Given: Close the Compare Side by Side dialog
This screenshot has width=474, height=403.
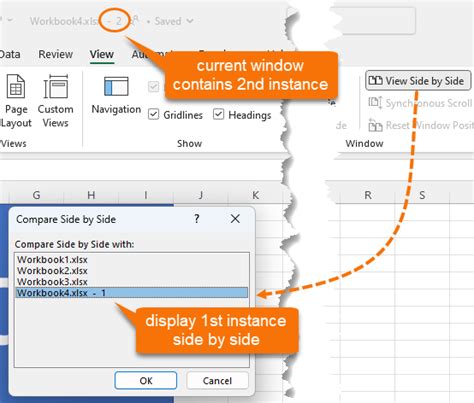Looking at the screenshot, I should 235,219.
